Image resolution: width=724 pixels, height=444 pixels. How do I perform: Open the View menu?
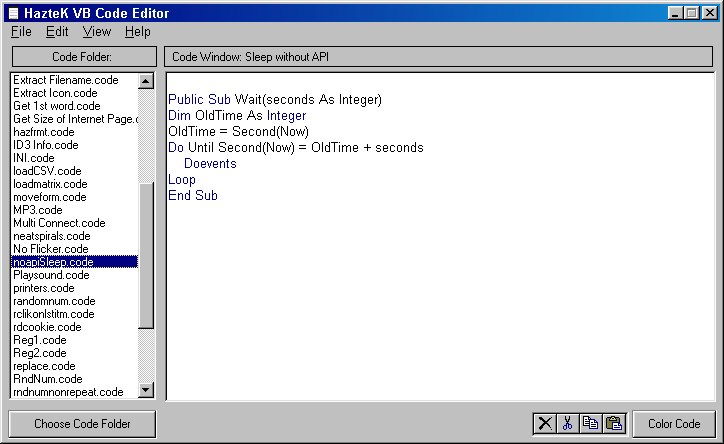pos(97,32)
